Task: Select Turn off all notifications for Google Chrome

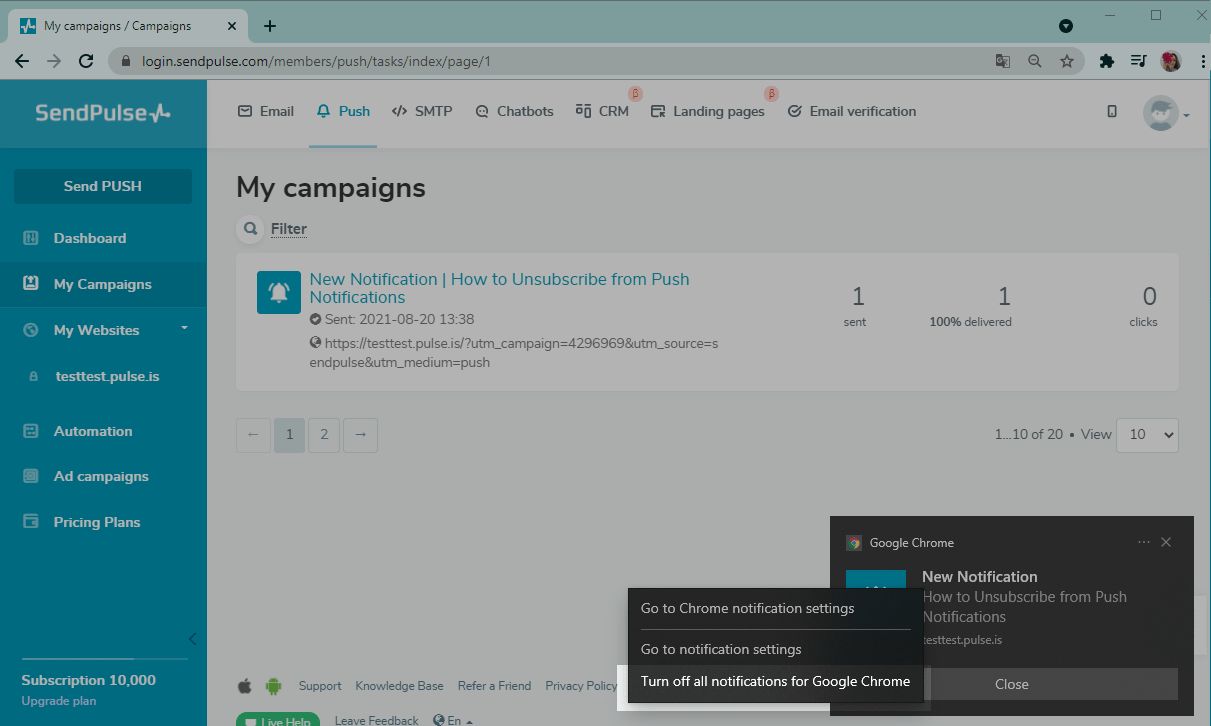Action: (775, 681)
